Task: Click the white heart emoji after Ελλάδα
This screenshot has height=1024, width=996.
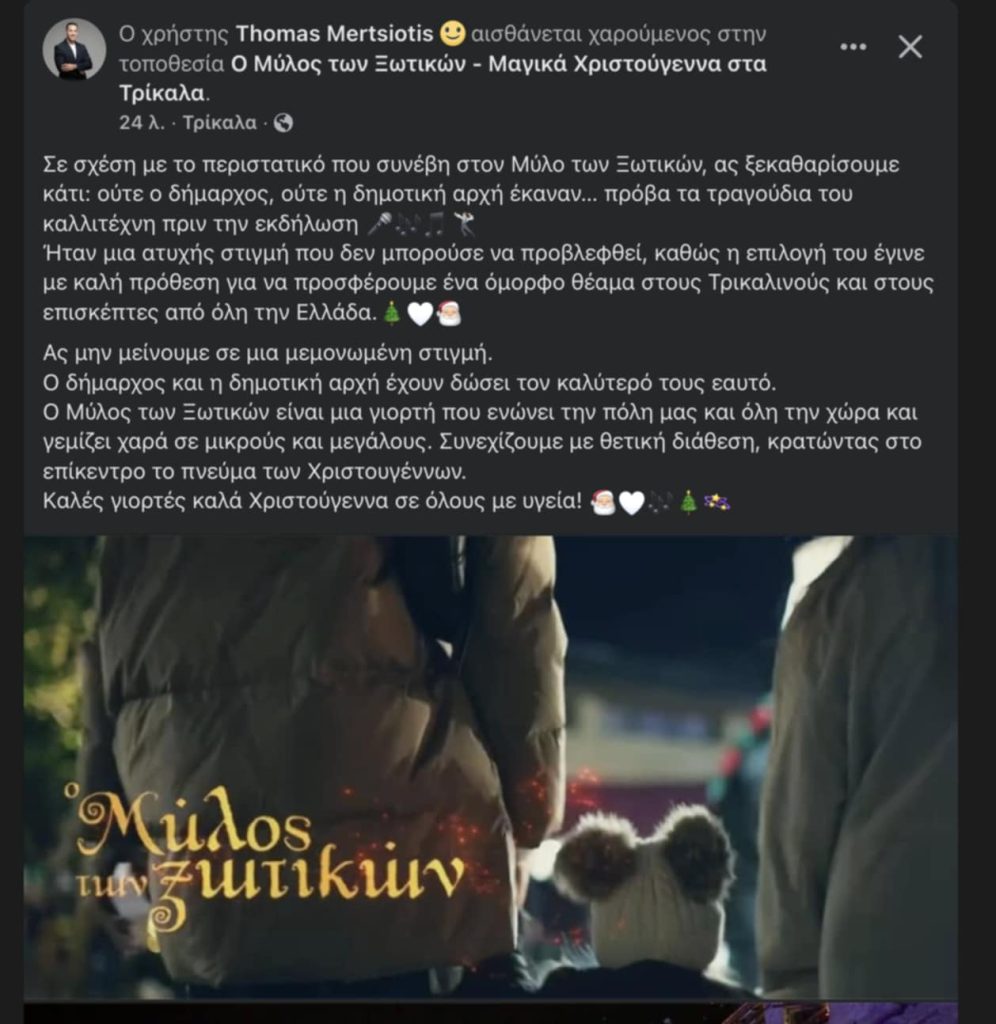Action: point(420,314)
